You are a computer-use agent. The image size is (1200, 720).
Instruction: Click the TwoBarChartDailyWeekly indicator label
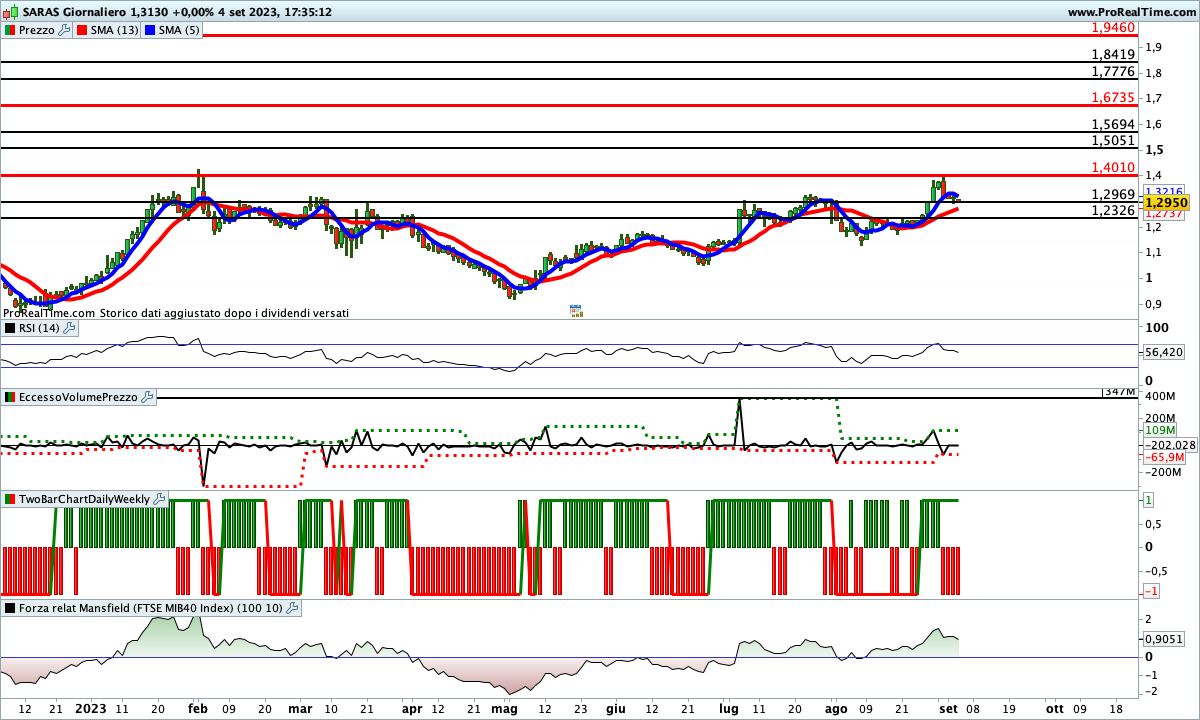click(84, 498)
